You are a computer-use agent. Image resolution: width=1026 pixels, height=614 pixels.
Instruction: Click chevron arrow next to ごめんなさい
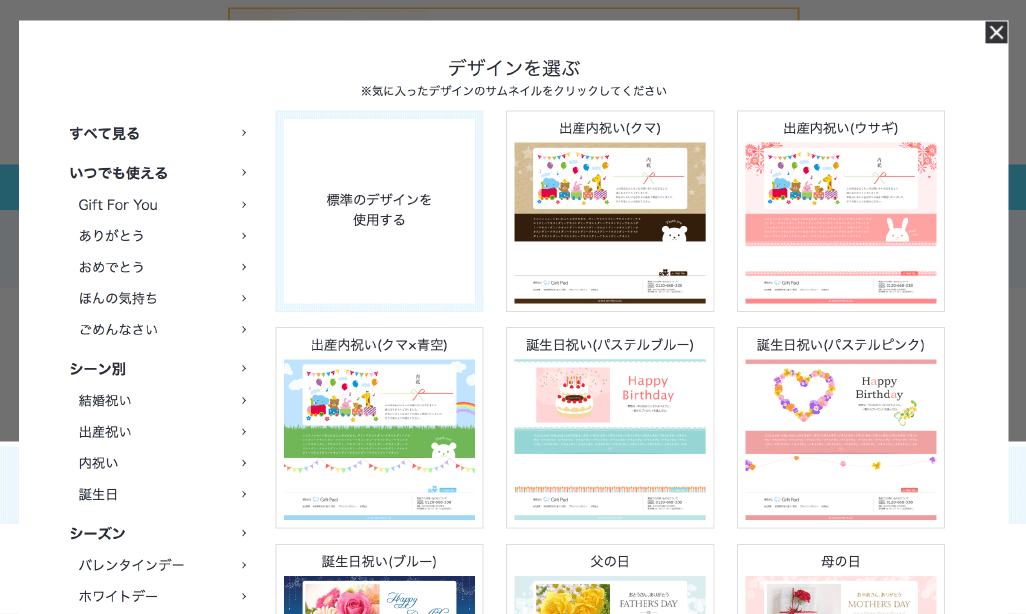point(243,329)
